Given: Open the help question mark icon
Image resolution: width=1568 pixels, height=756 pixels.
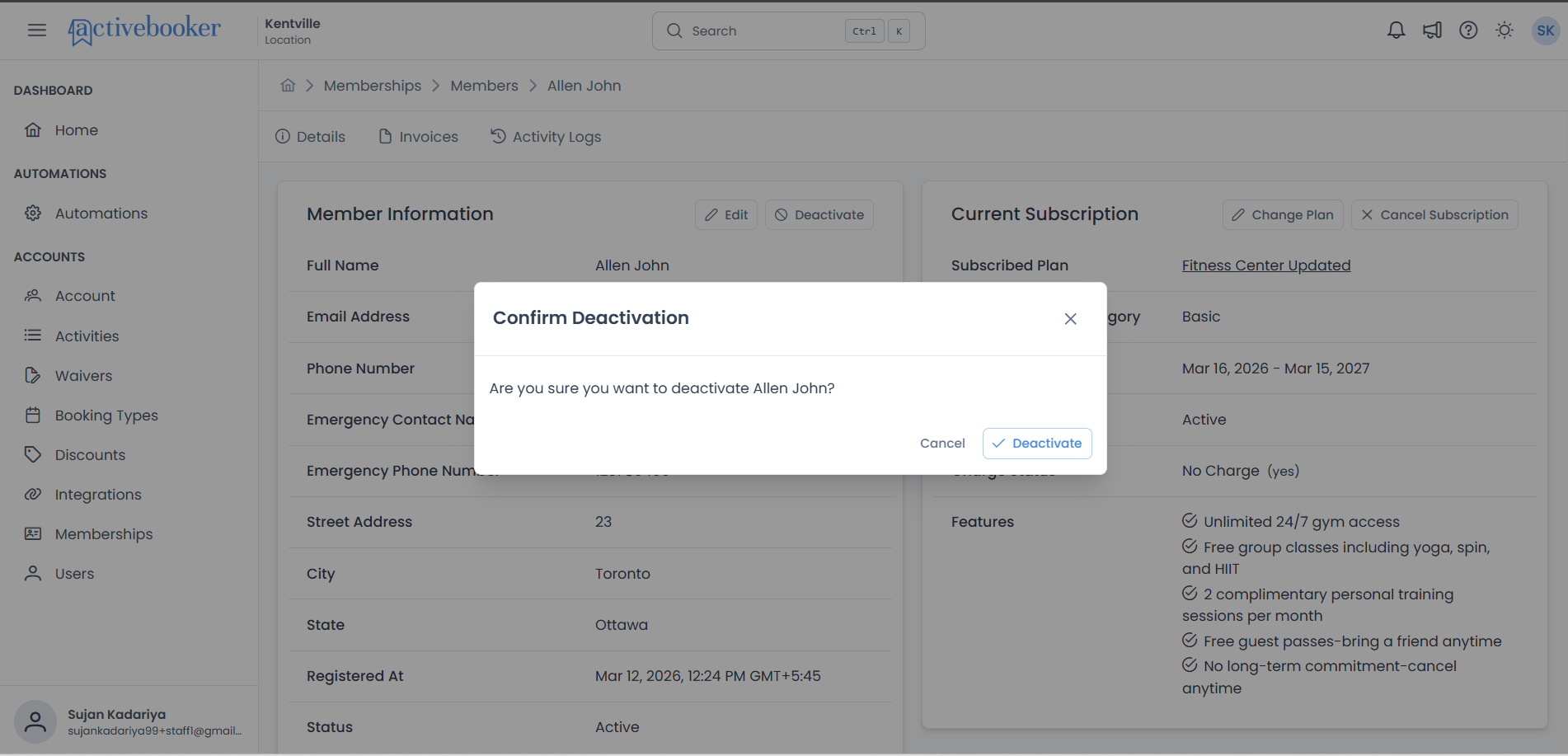Looking at the screenshot, I should pos(1468,31).
